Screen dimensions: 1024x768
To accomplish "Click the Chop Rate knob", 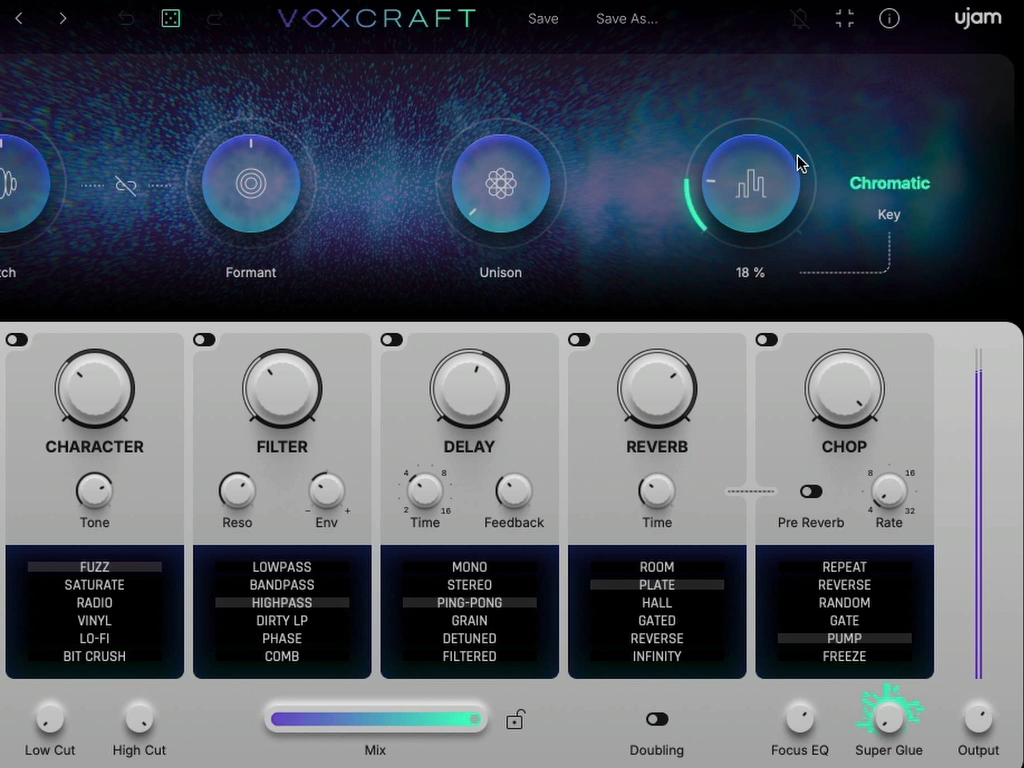I will (889, 491).
